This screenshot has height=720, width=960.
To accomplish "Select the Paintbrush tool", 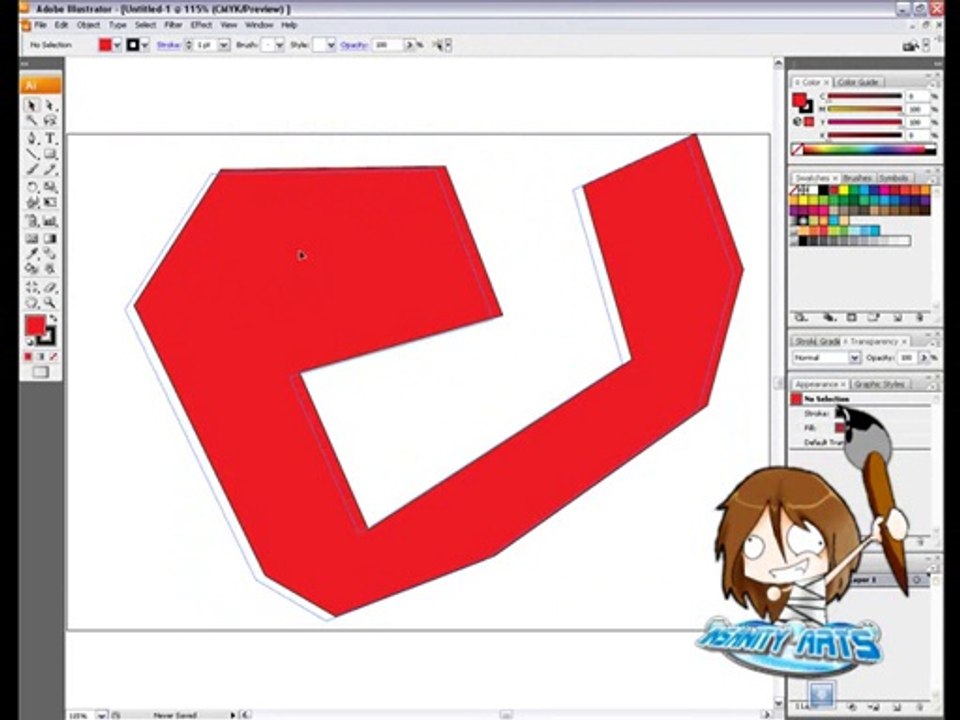I will pos(32,170).
